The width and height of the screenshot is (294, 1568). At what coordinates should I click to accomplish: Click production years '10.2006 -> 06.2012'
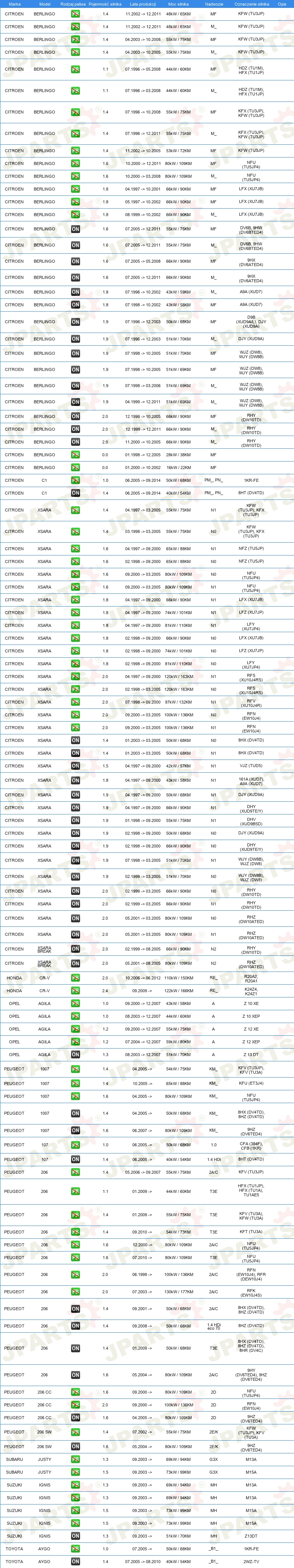pyautogui.click(x=143, y=978)
